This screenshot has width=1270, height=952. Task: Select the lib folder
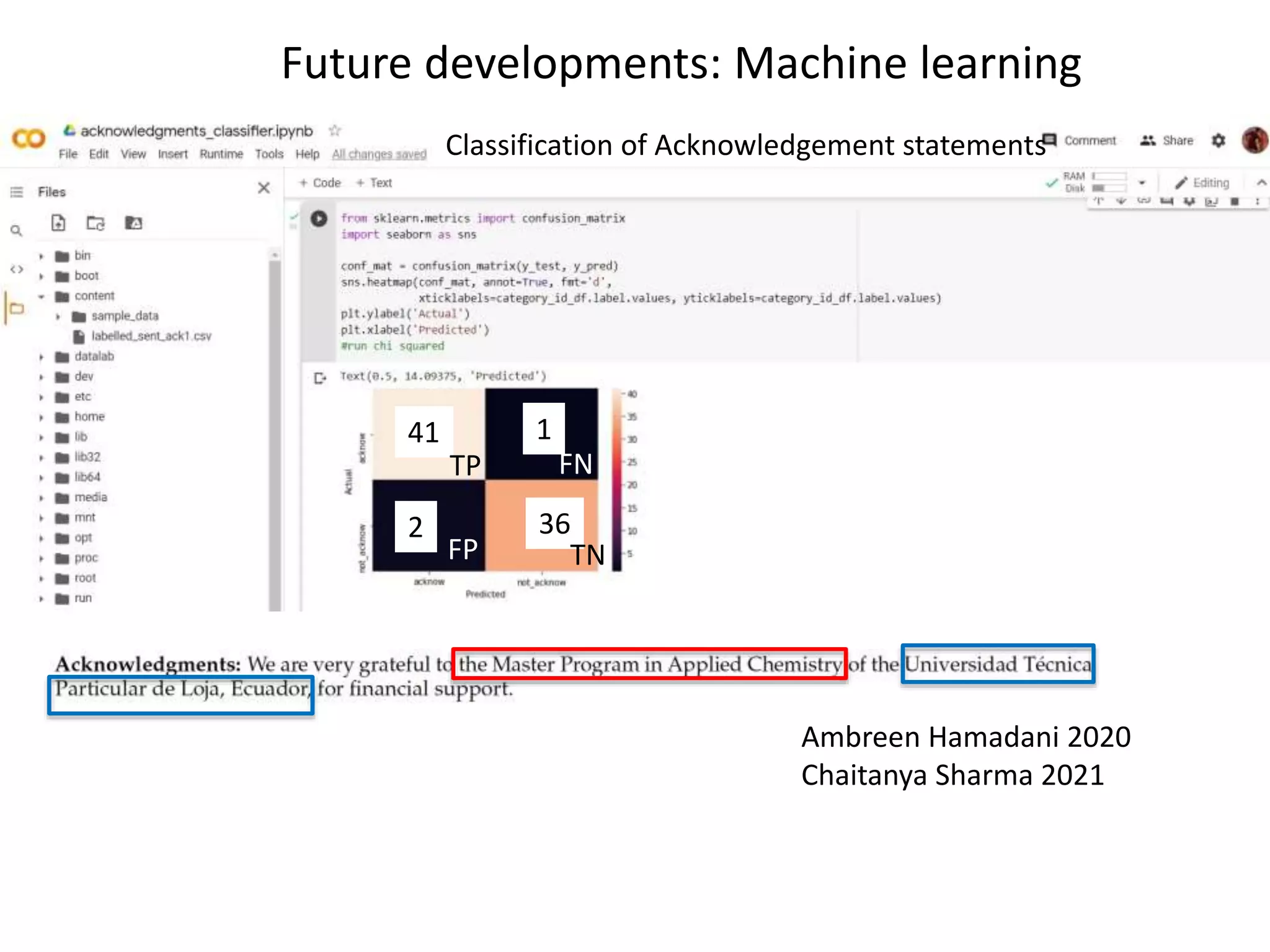(x=71, y=437)
